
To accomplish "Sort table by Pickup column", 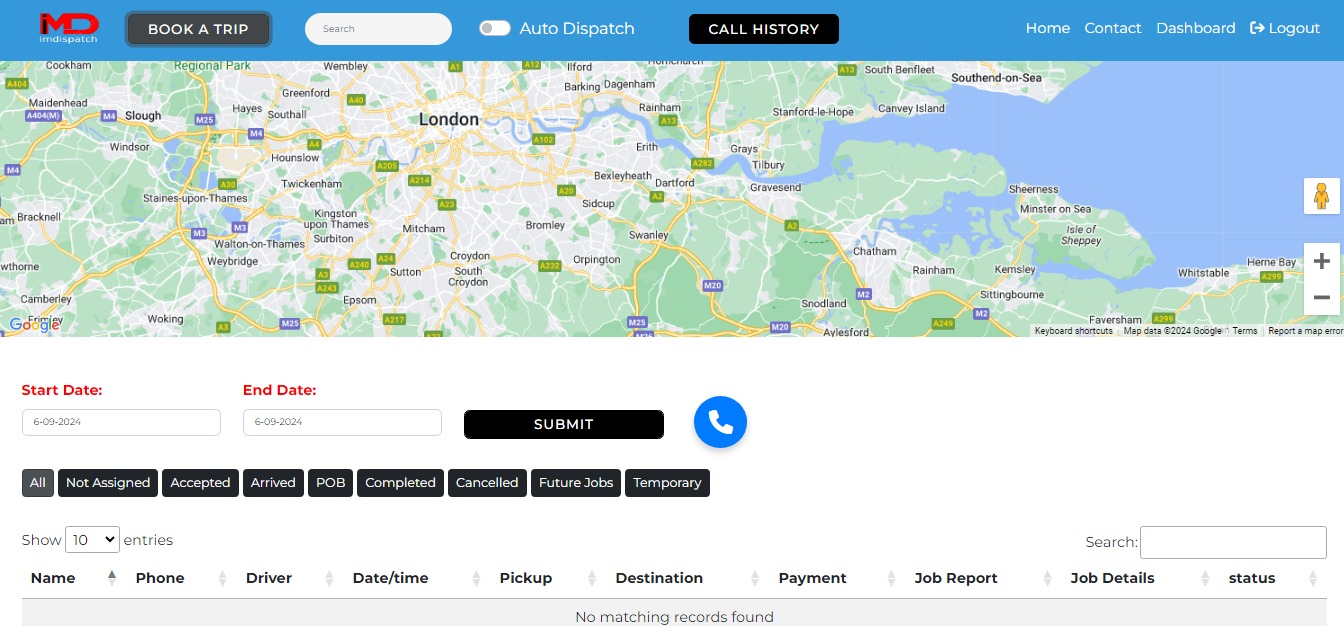I will point(549,578).
